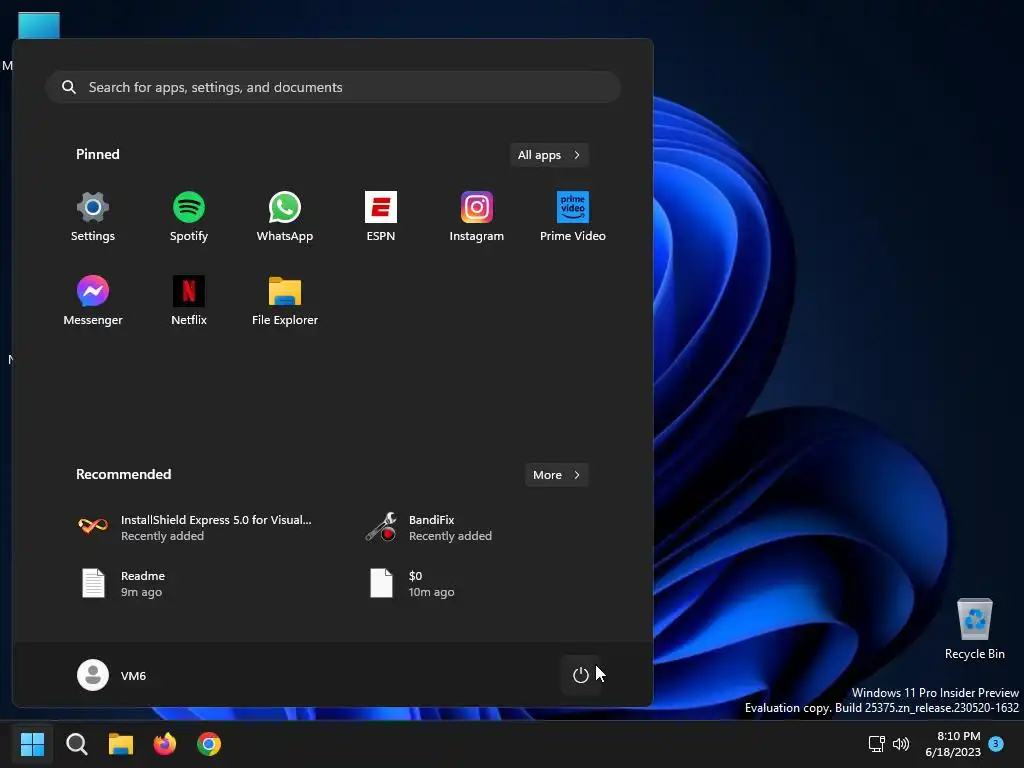The image size is (1024, 768).
Task: Open Instagram from pinned apps
Action: click(477, 217)
